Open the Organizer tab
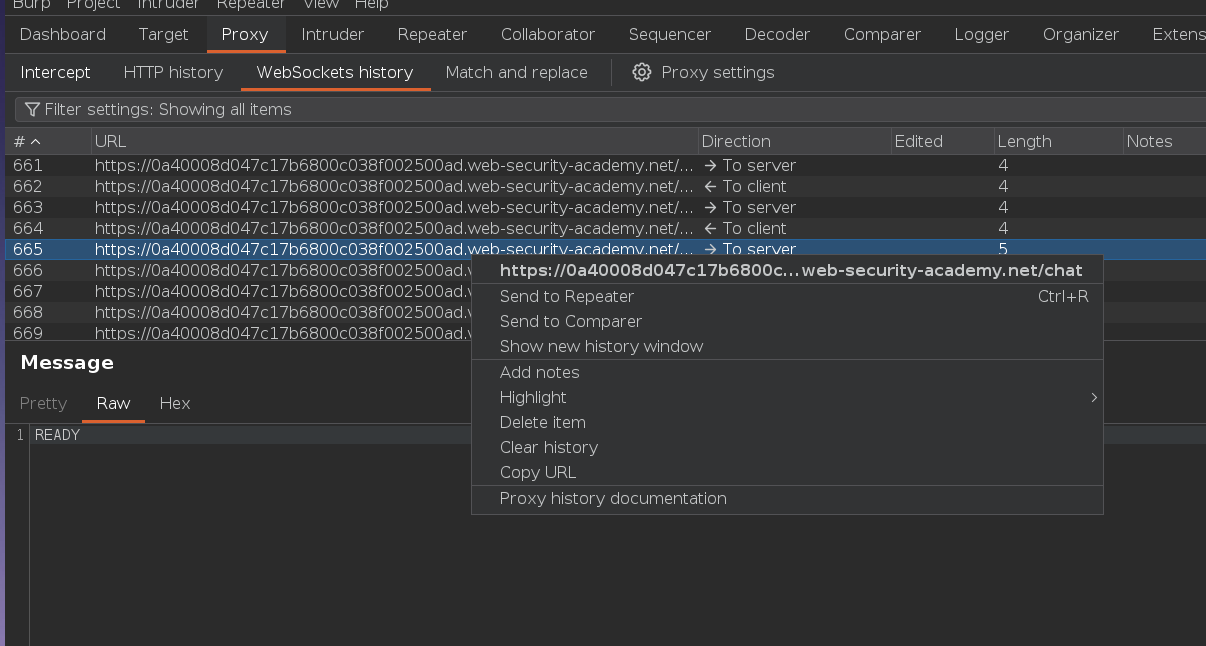 coord(1081,34)
